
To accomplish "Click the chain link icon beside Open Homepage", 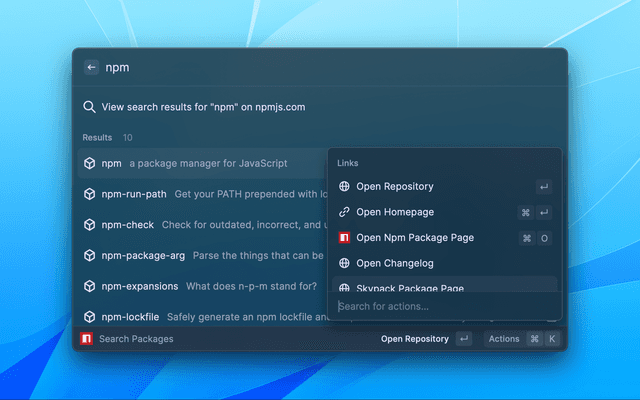I will coord(344,212).
